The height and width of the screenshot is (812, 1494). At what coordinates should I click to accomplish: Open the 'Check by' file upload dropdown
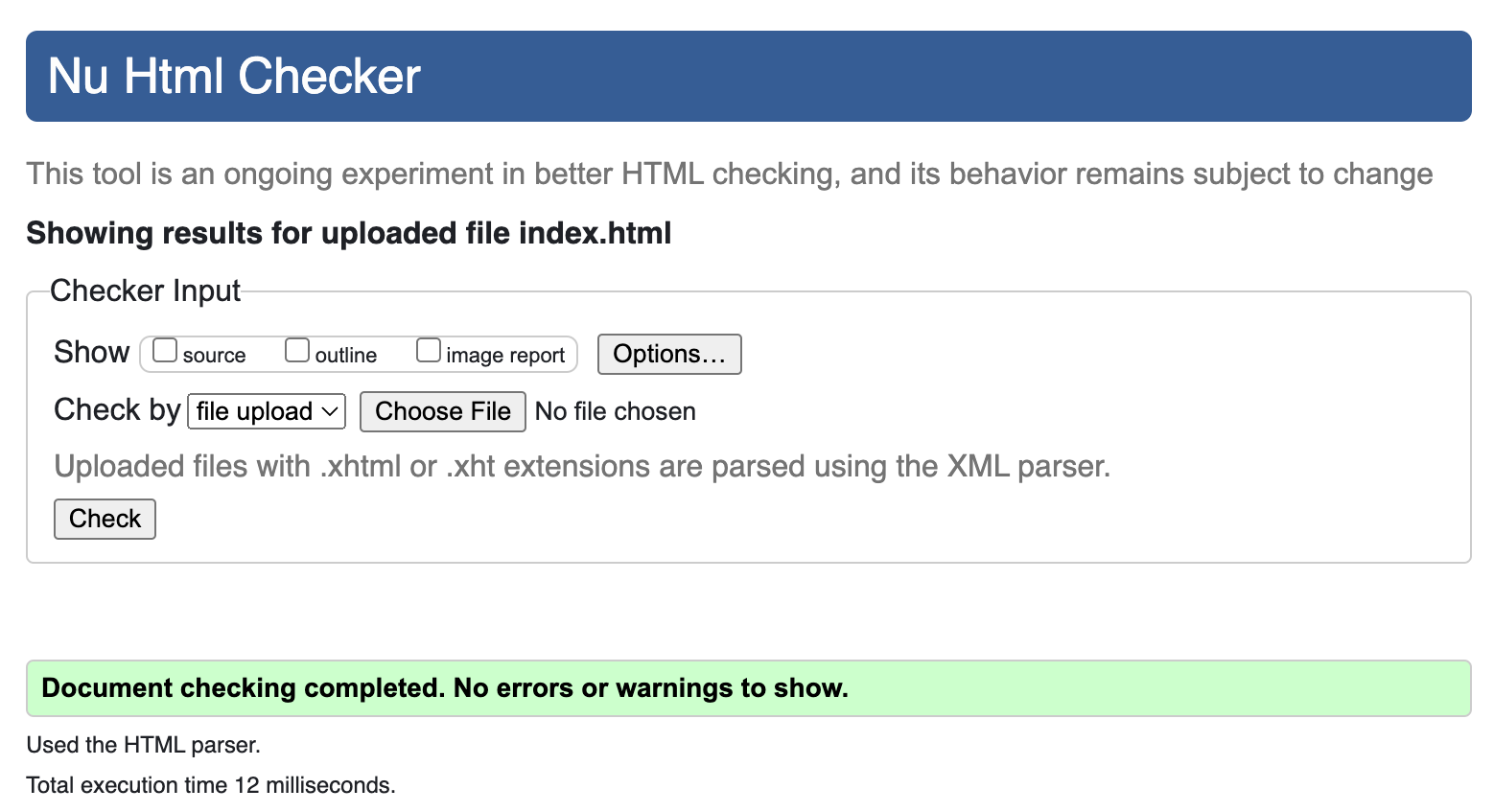click(x=266, y=411)
